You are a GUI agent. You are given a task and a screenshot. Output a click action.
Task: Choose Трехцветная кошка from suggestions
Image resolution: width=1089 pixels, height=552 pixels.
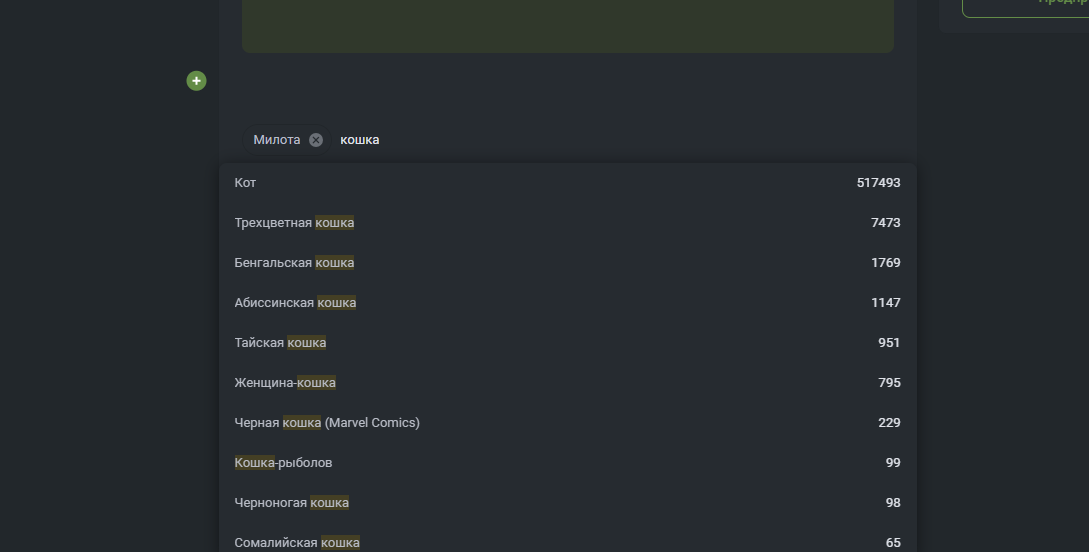pos(294,223)
